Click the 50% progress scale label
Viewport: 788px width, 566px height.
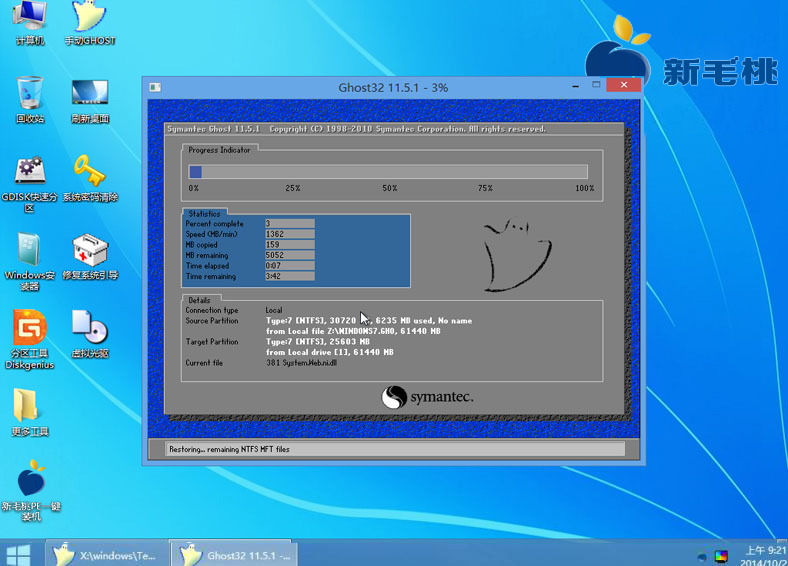389,188
